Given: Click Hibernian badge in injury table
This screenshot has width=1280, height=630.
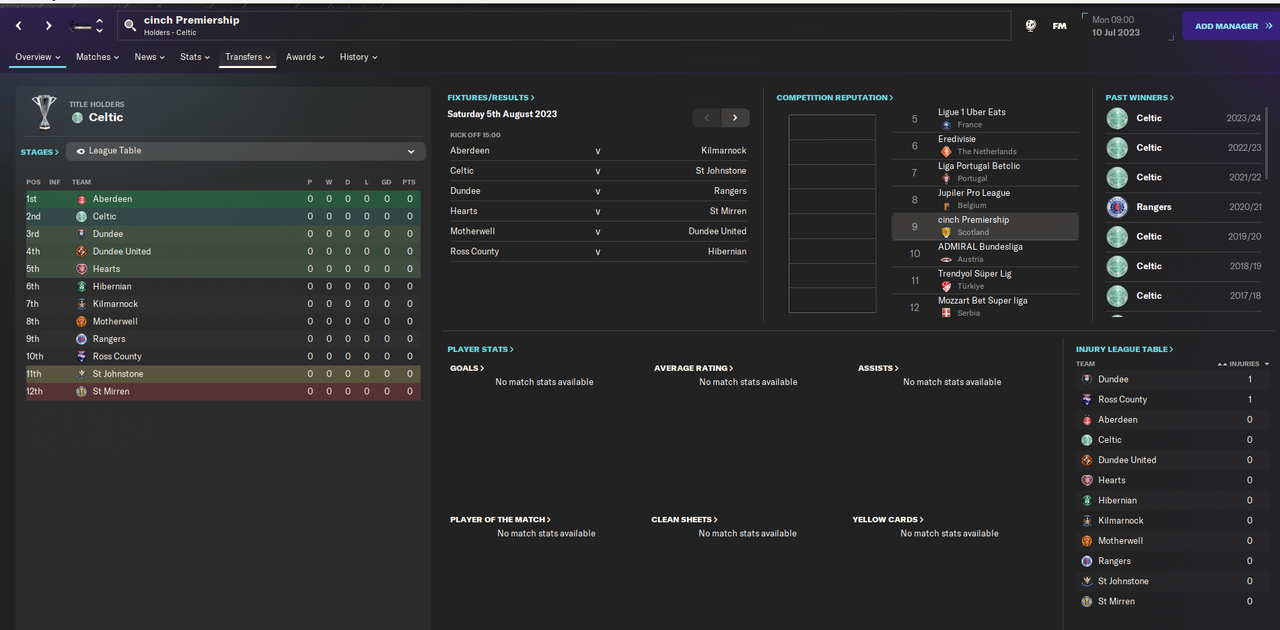Looking at the screenshot, I should 1087,501.
